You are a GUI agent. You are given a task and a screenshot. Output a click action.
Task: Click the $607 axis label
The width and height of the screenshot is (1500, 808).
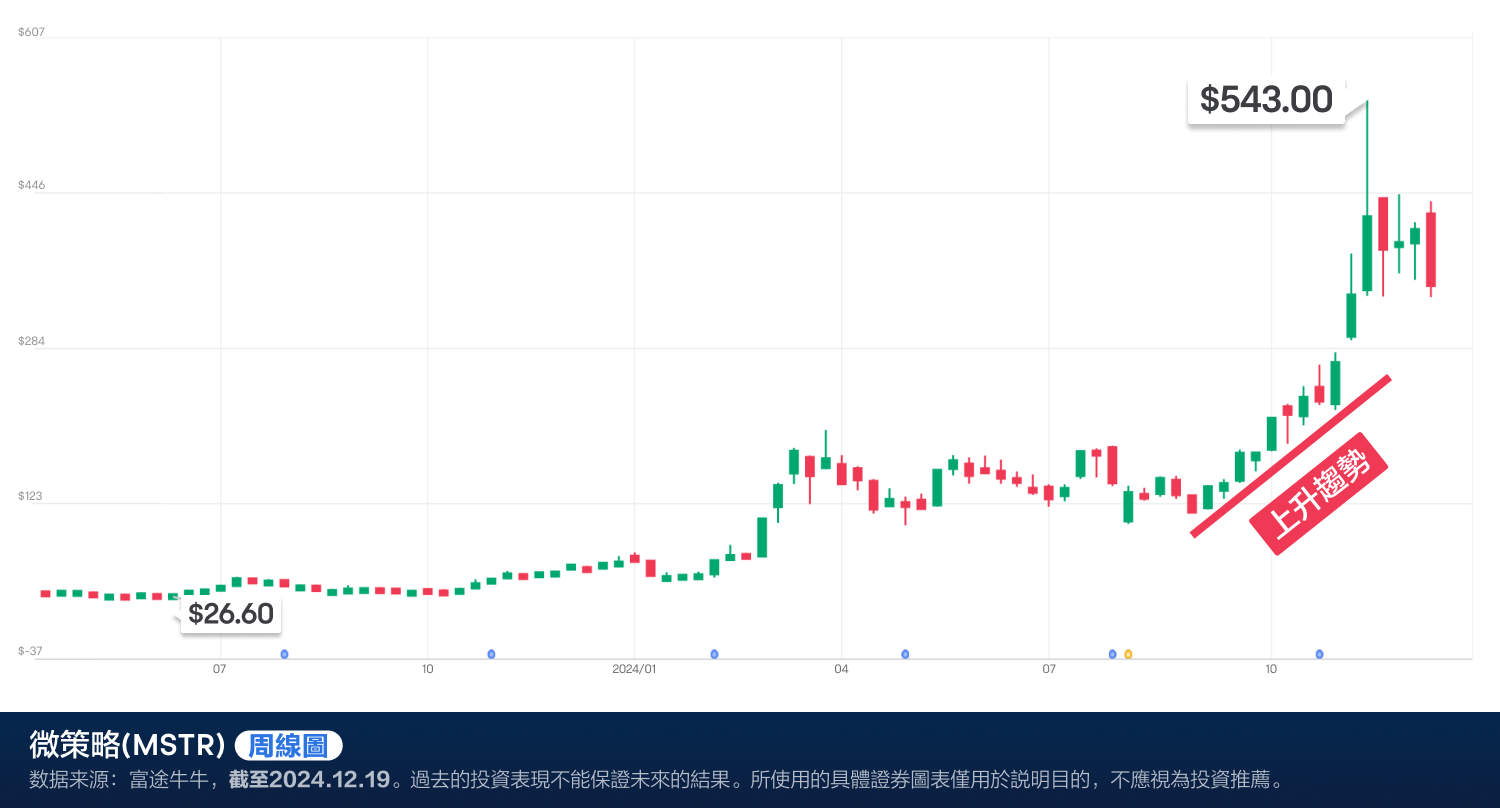pos(29,31)
